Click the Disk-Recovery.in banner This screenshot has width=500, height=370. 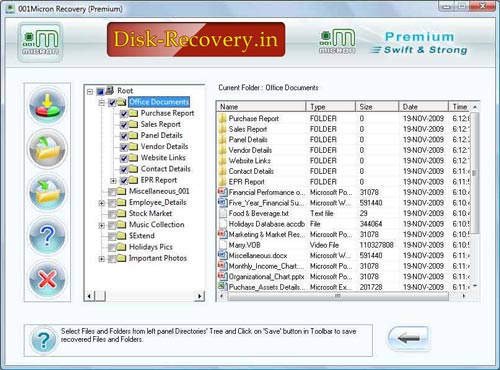point(196,40)
